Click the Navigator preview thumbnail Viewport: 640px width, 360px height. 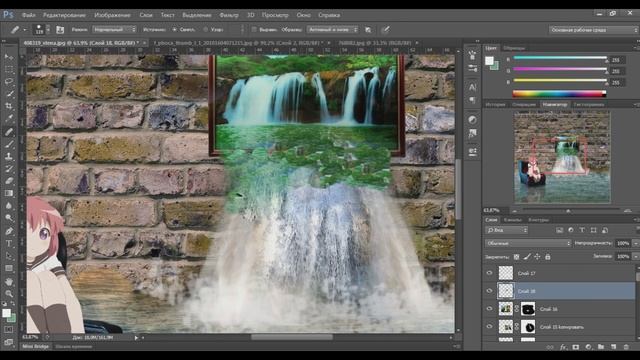tap(562, 158)
